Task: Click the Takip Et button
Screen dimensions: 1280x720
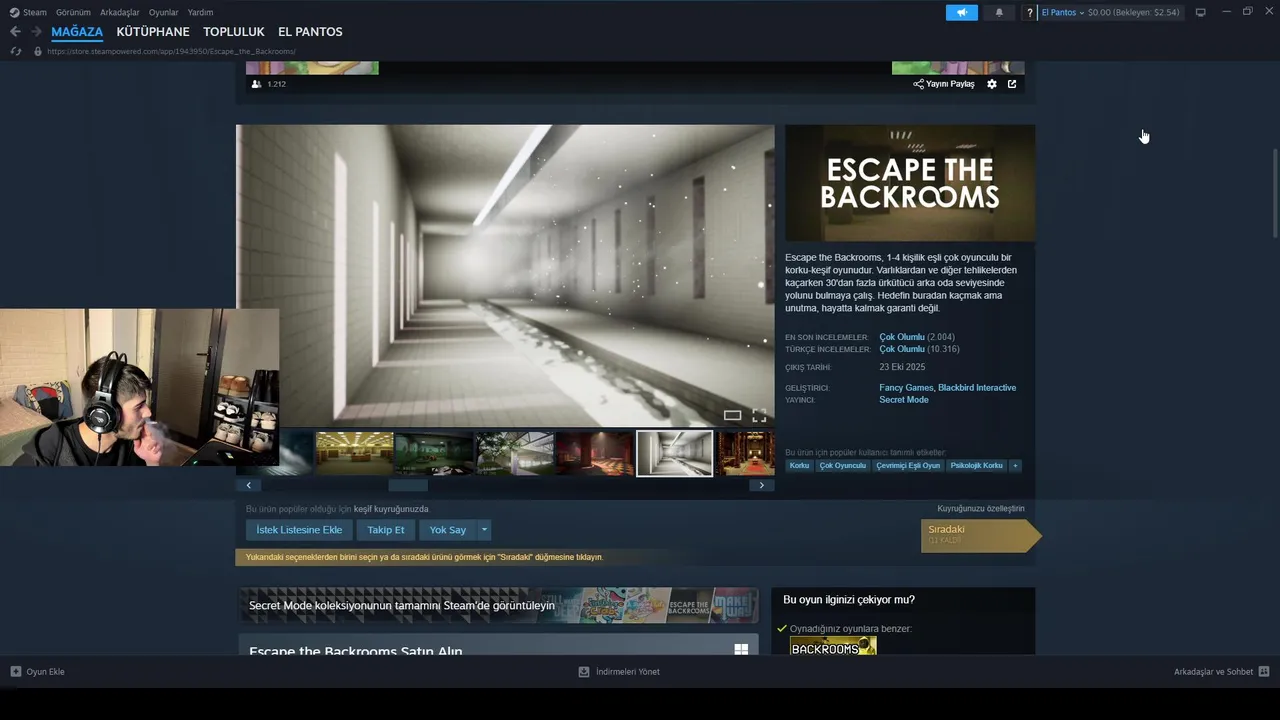Action: pos(386,530)
